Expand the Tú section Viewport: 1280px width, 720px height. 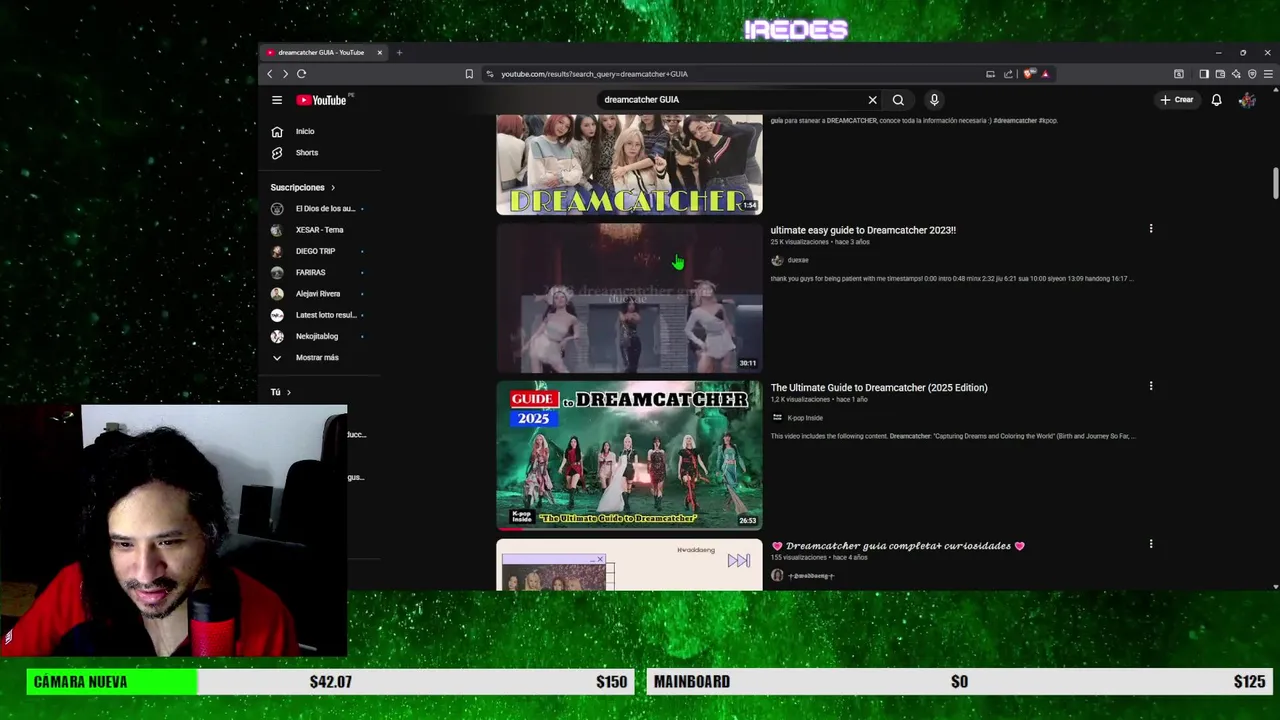[x=281, y=392]
